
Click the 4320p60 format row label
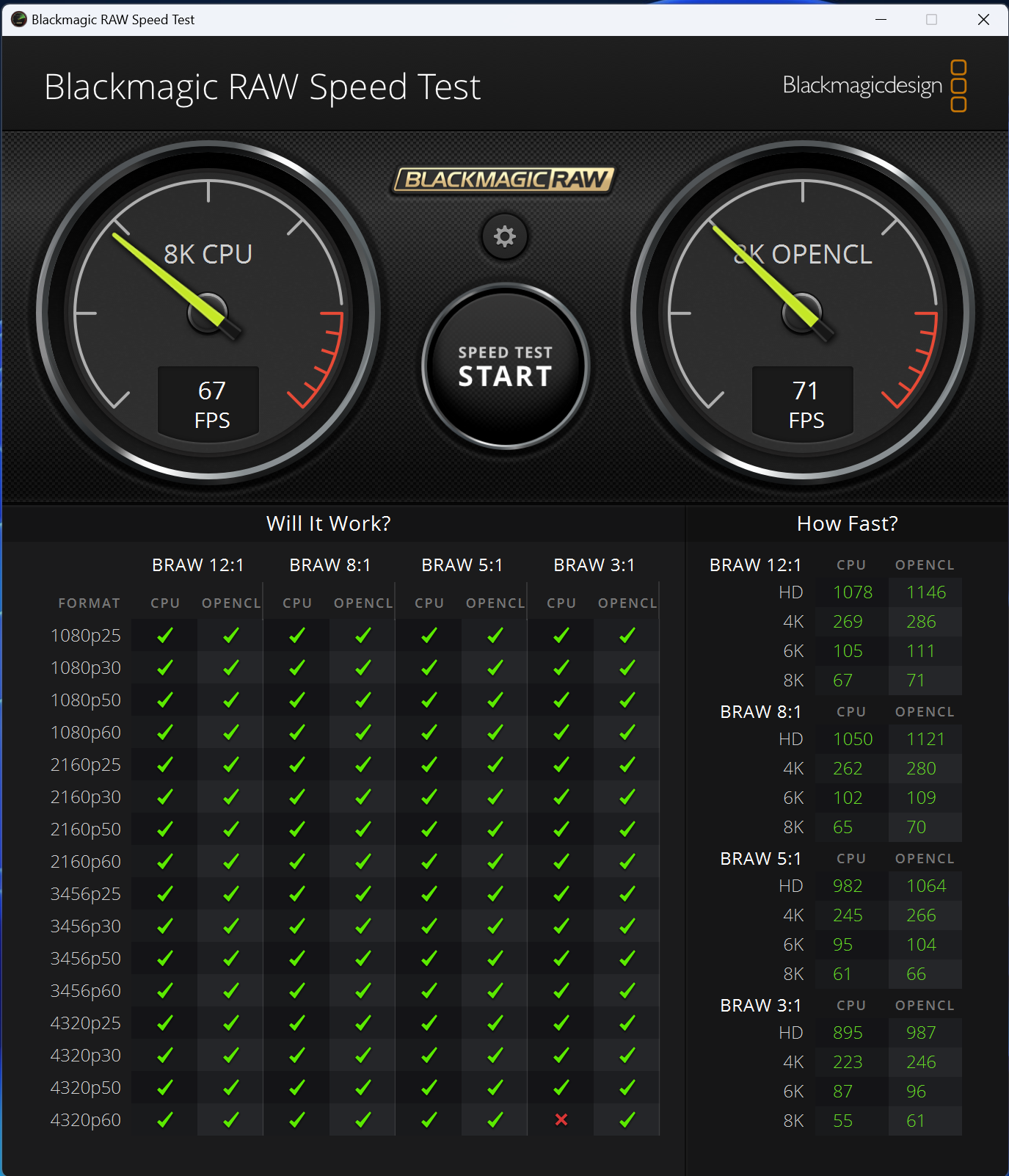[85, 1119]
